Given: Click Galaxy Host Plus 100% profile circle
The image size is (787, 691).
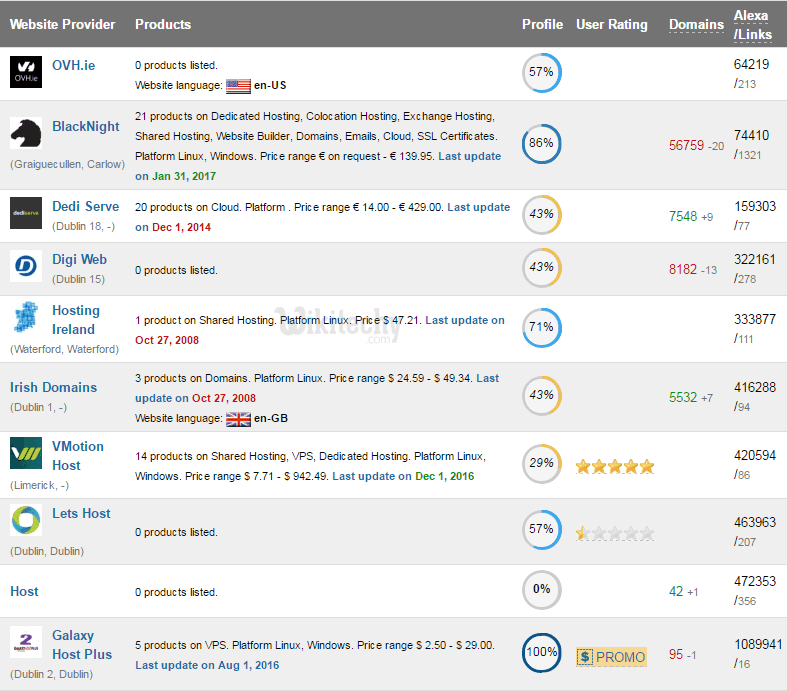Looking at the screenshot, I should point(541,653).
